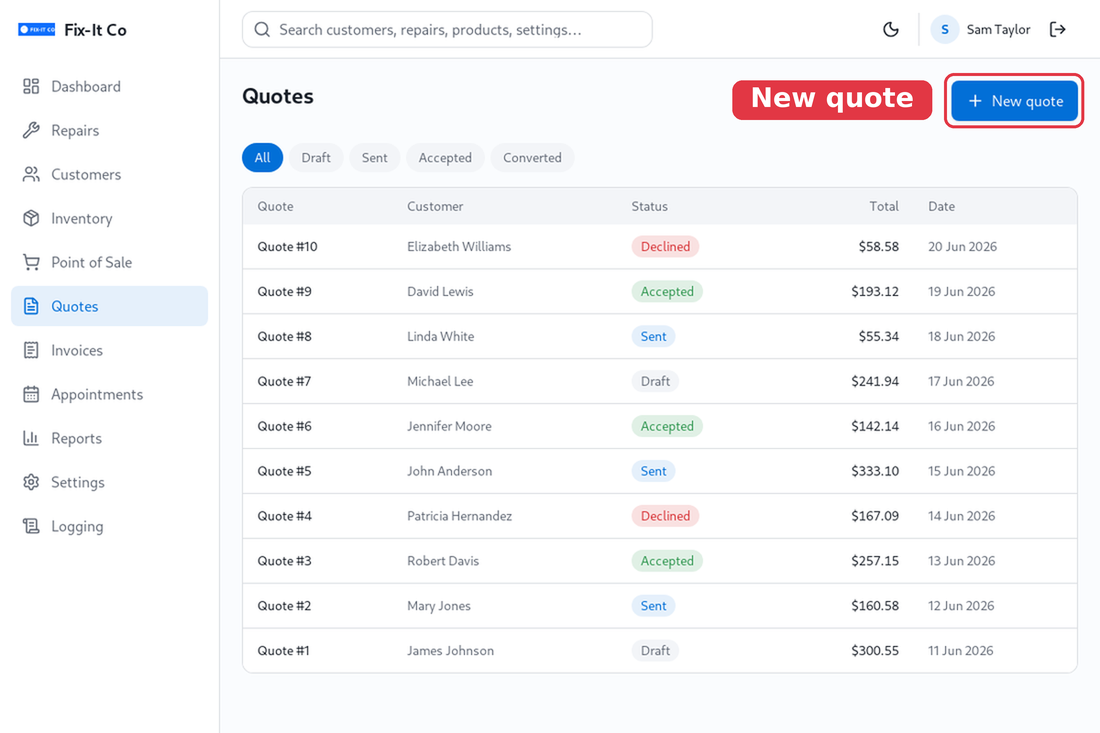This screenshot has width=1100, height=733.
Task: Click the Appointments calendar icon
Action: point(31,394)
